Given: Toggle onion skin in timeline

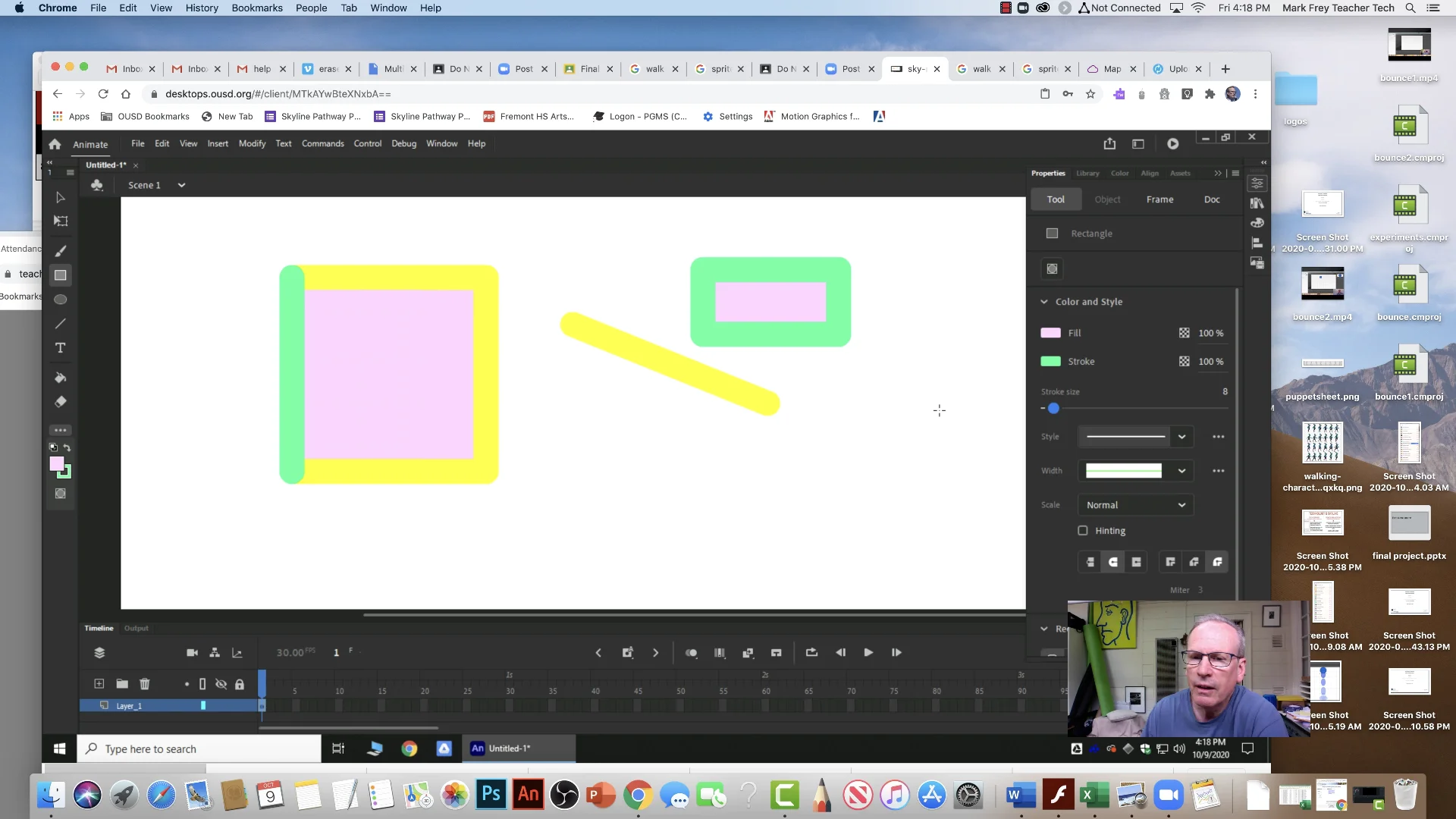Looking at the screenshot, I should click(691, 653).
